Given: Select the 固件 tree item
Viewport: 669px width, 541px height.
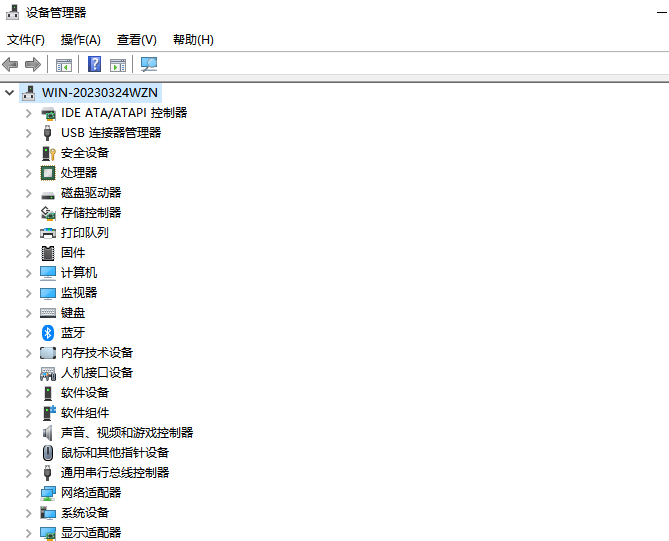Looking at the screenshot, I should pyautogui.click(x=73, y=253).
